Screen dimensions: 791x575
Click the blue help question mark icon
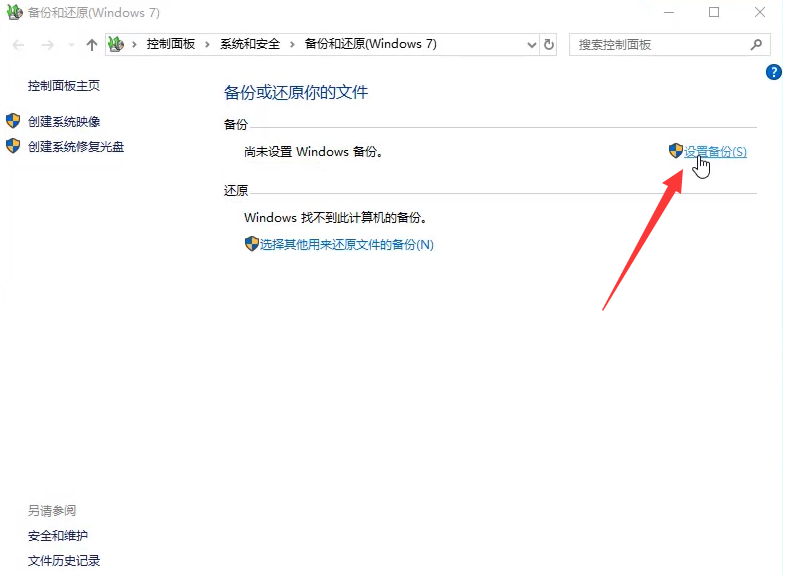coord(773,72)
